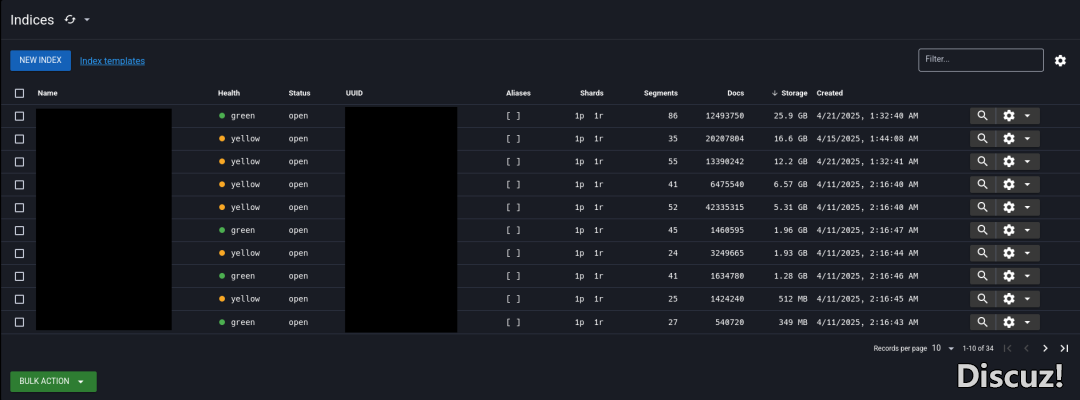Click the New Index button
This screenshot has width=1080, height=400.
pyautogui.click(x=40, y=61)
